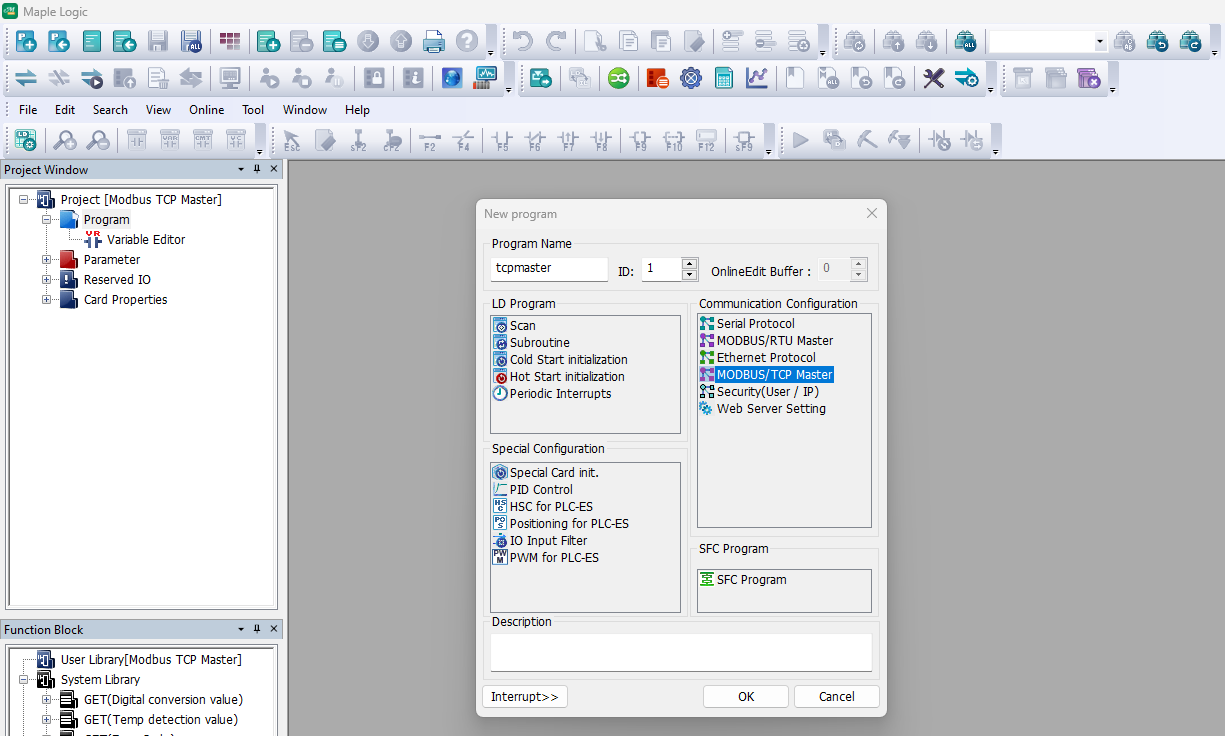Open the empty toolbar combo box dropdown

point(1100,42)
